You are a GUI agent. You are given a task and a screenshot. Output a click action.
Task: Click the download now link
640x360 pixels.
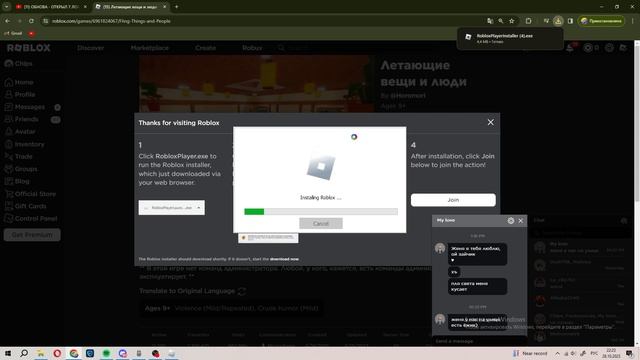click(284, 259)
